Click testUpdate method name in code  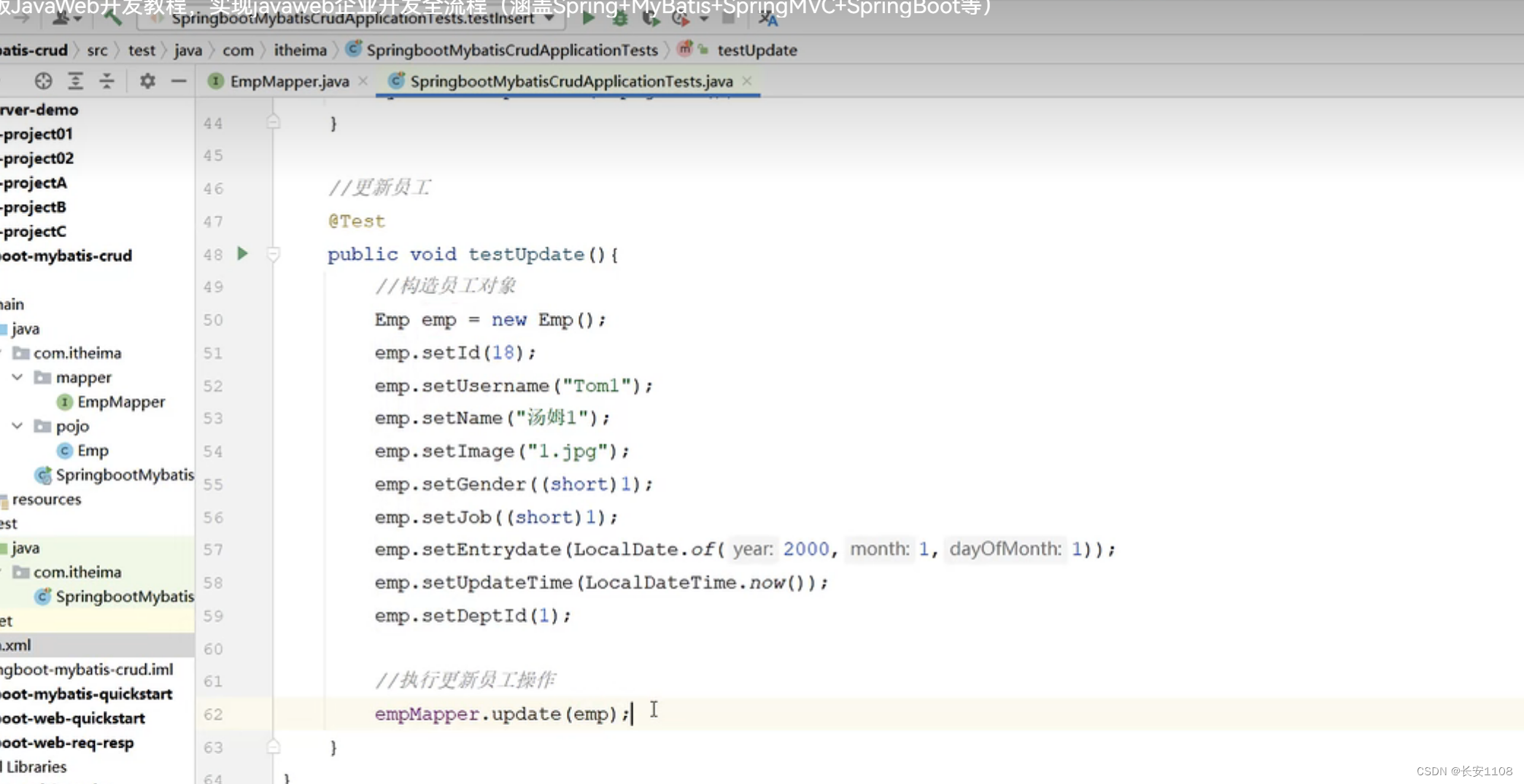526,255
